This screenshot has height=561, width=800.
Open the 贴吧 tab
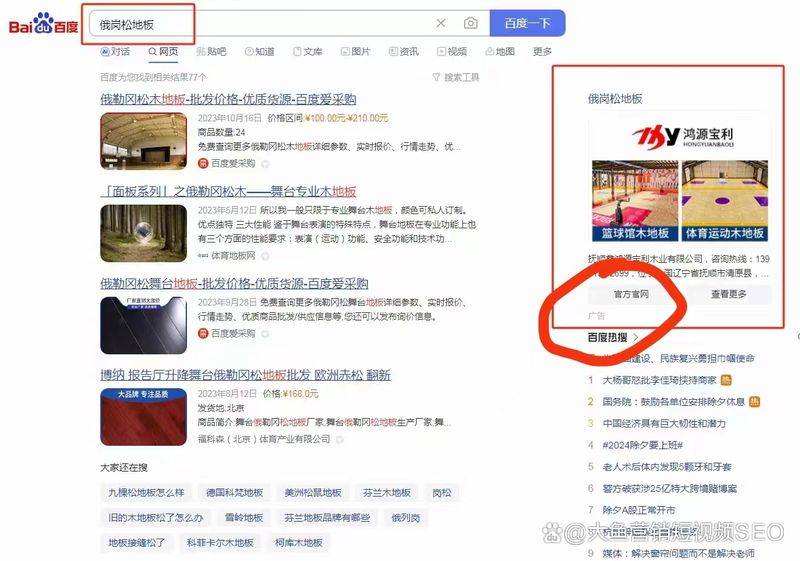[x=211, y=52]
